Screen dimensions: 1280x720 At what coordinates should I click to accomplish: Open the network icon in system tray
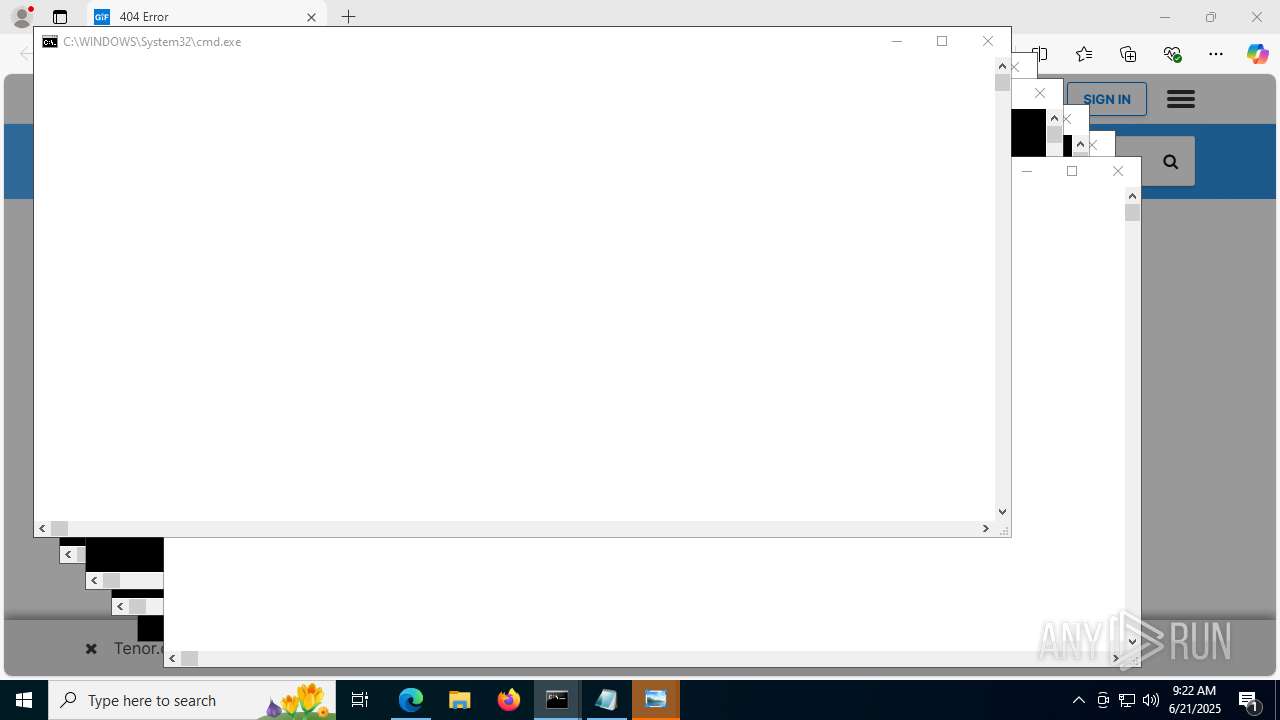tap(1127, 700)
